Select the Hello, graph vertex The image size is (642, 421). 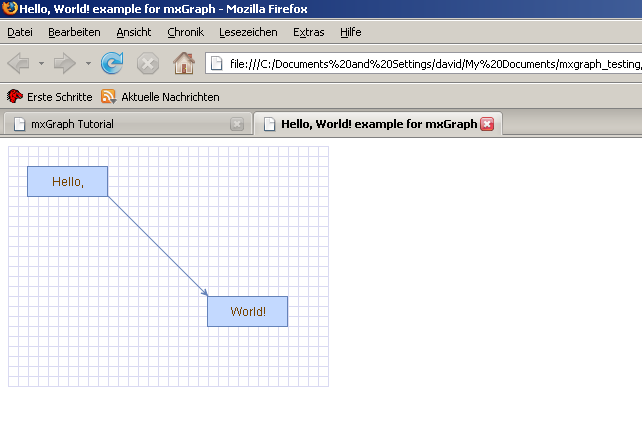(x=67, y=181)
